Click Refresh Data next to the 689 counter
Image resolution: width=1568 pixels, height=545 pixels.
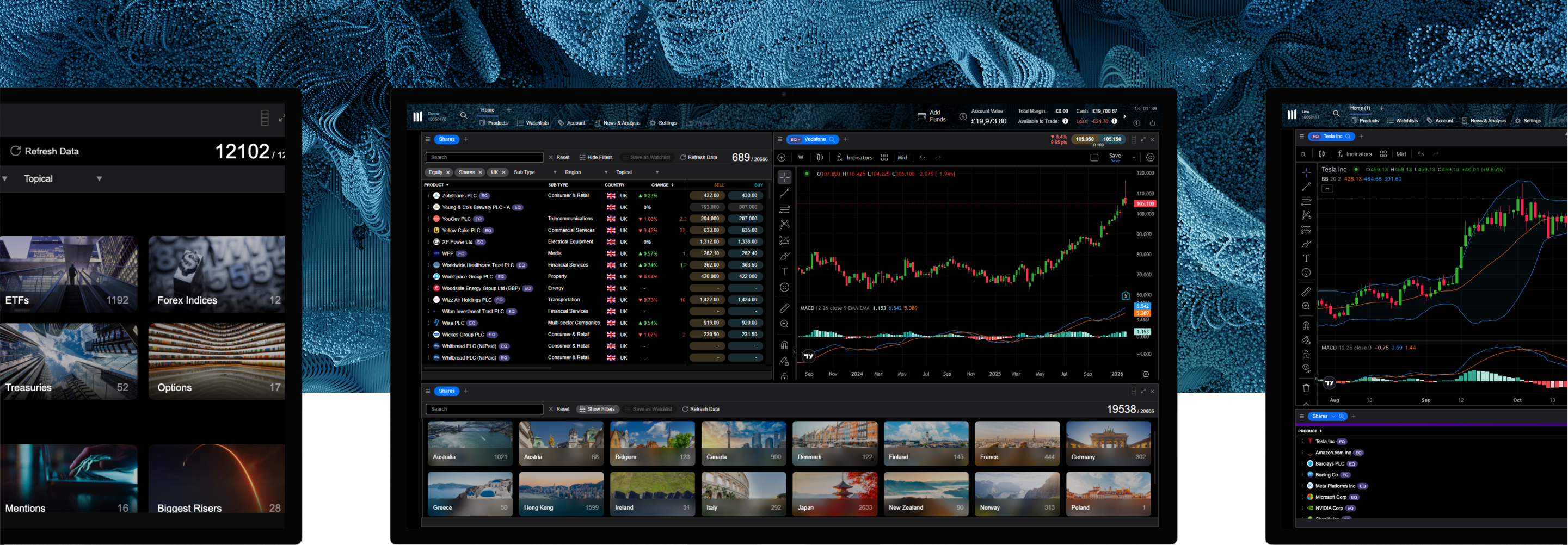tap(698, 158)
